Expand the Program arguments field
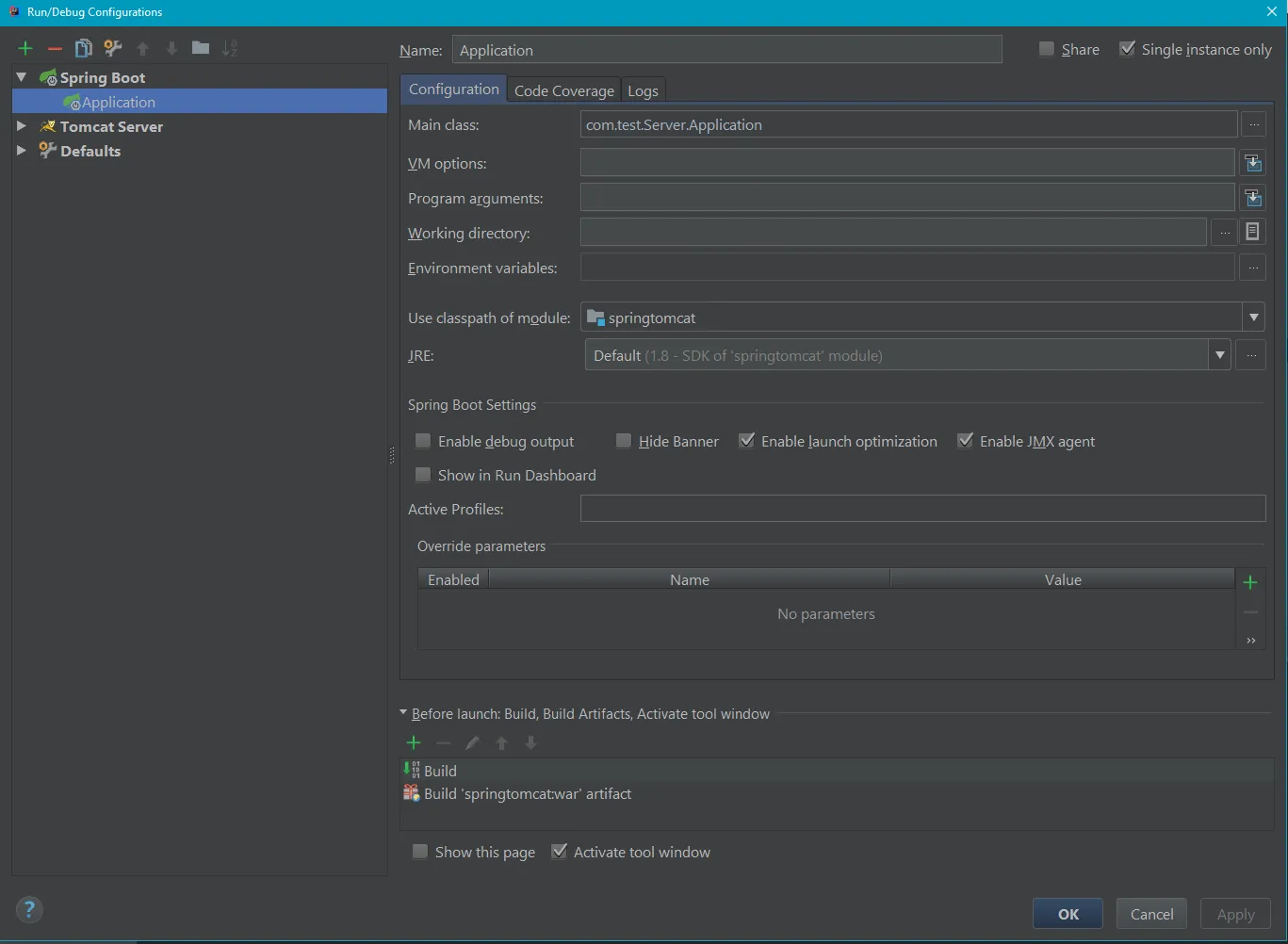Image resolution: width=1288 pixels, height=944 pixels. point(1253,198)
